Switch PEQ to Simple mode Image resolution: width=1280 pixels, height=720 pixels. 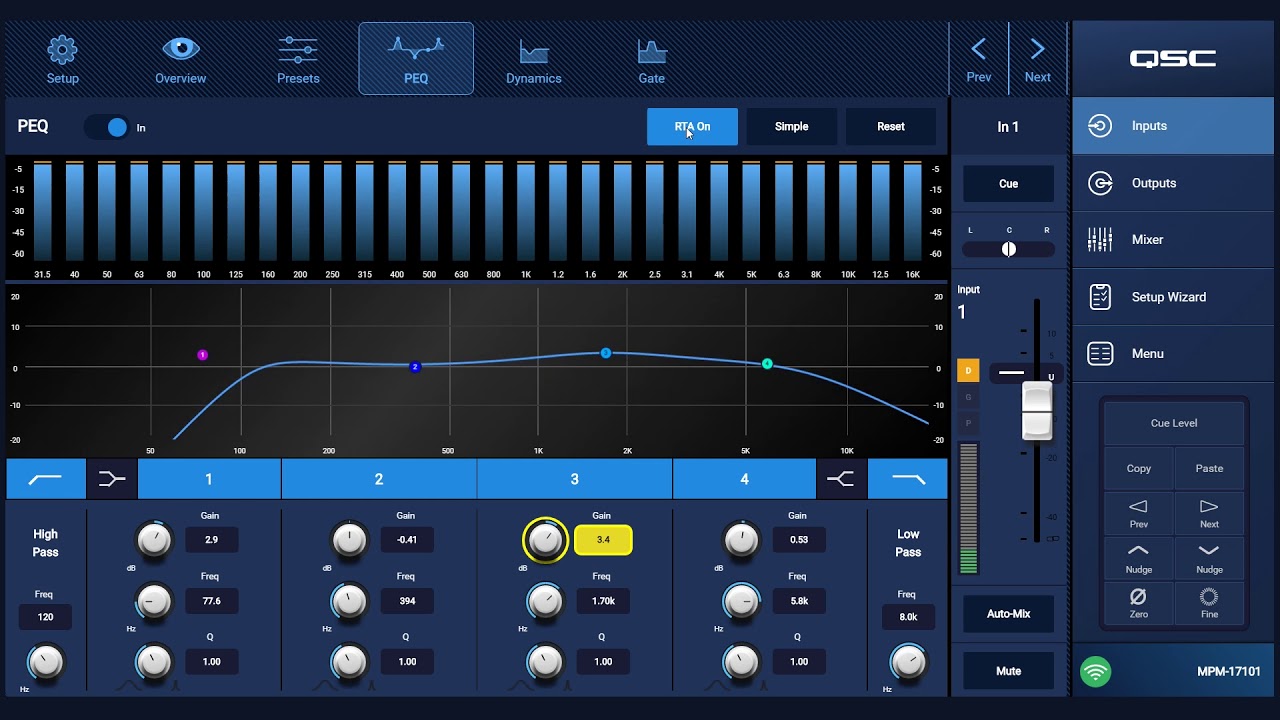791,127
